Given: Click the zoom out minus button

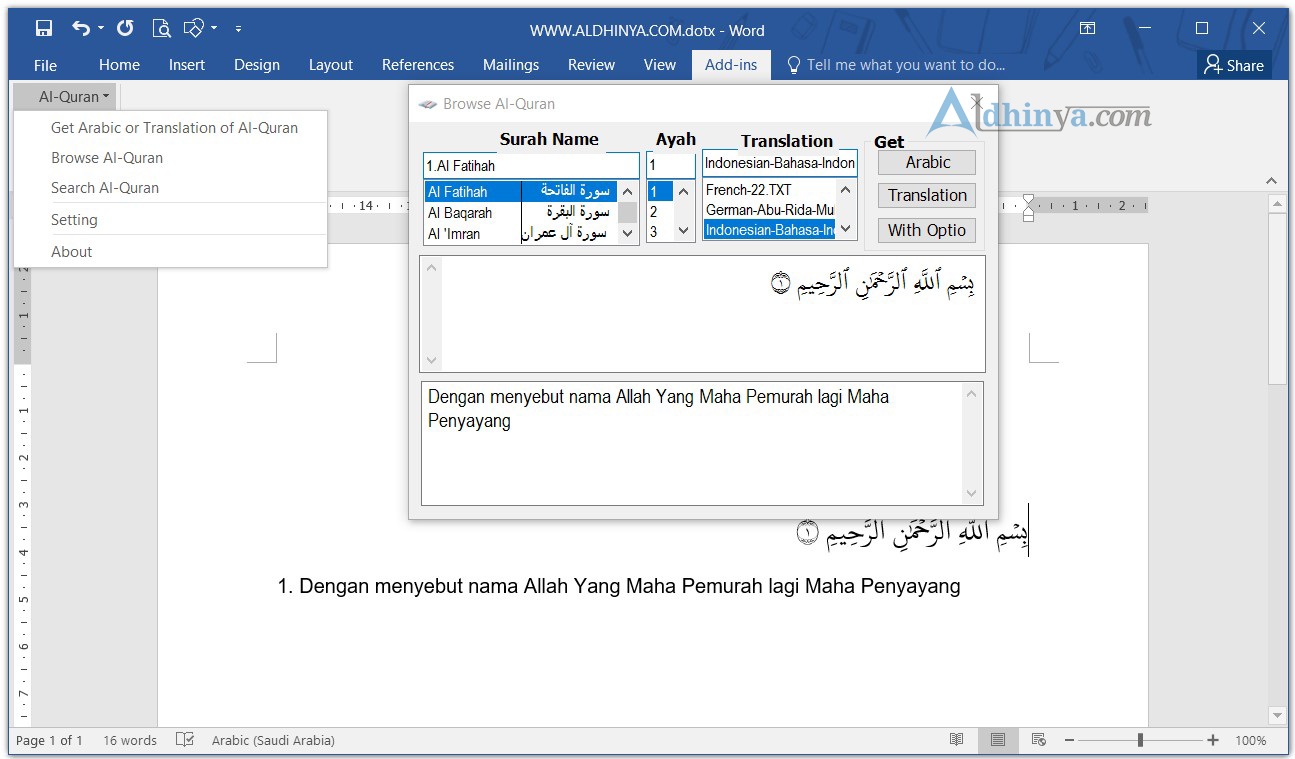Looking at the screenshot, I should (x=1068, y=741).
